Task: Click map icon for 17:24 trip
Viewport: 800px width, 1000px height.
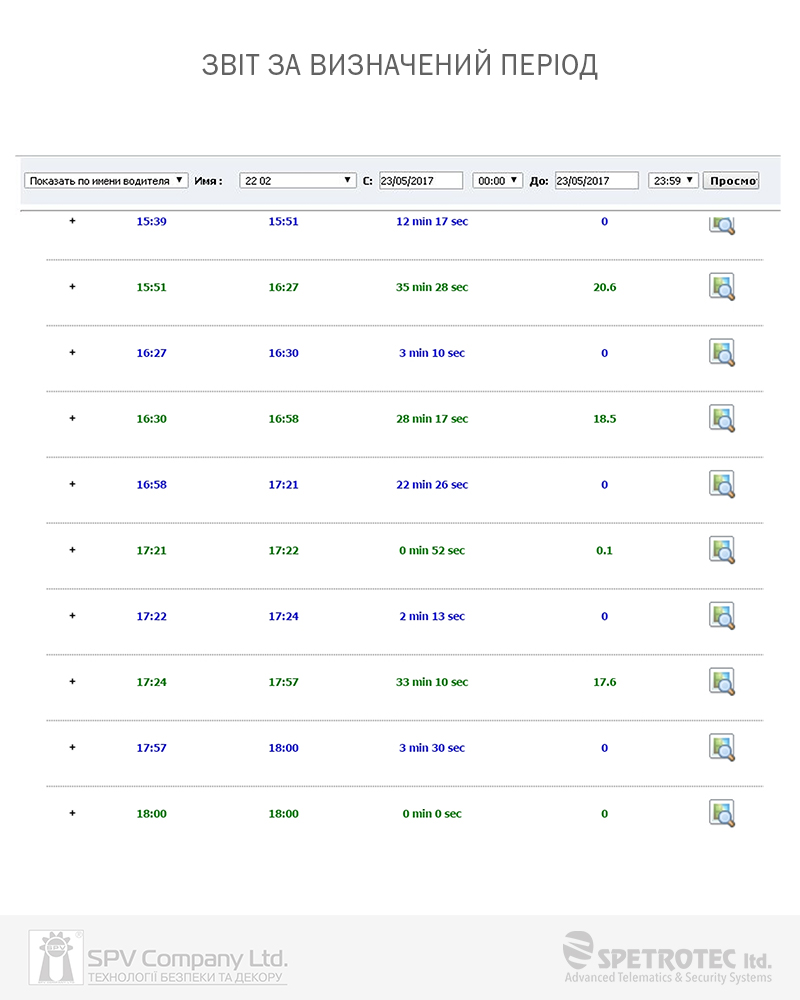Action: (722, 682)
